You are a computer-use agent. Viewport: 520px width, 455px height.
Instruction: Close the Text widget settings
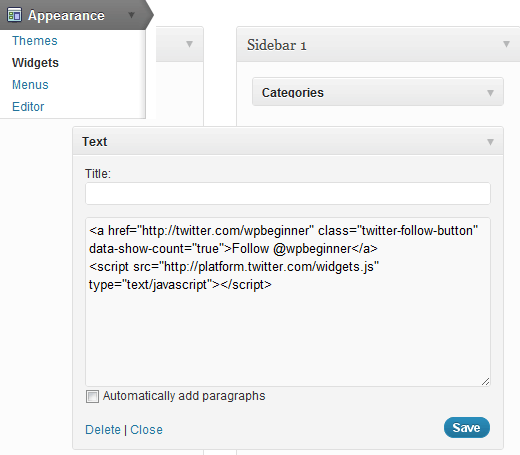146,430
